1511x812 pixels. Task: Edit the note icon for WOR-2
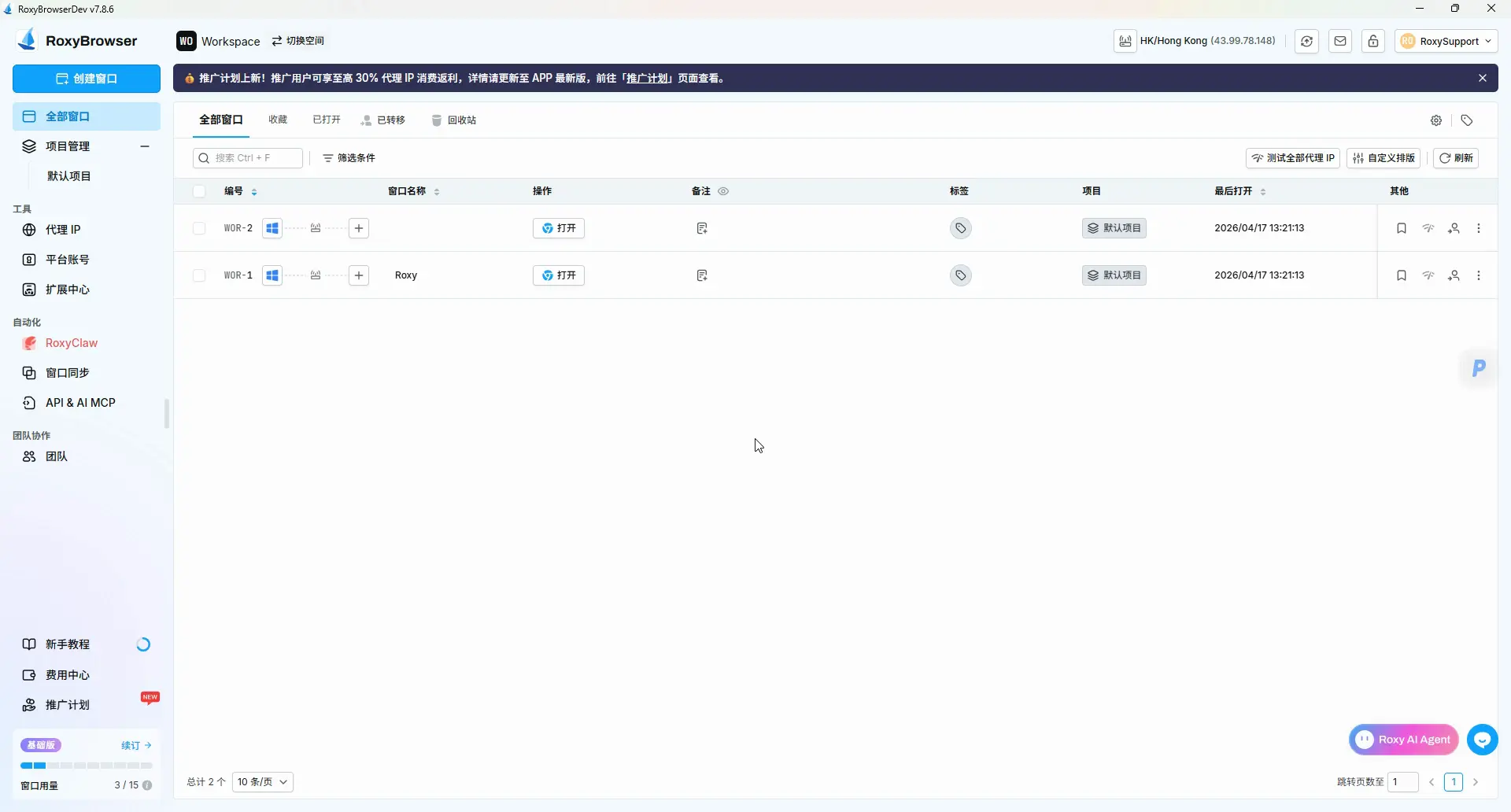coord(702,228)
